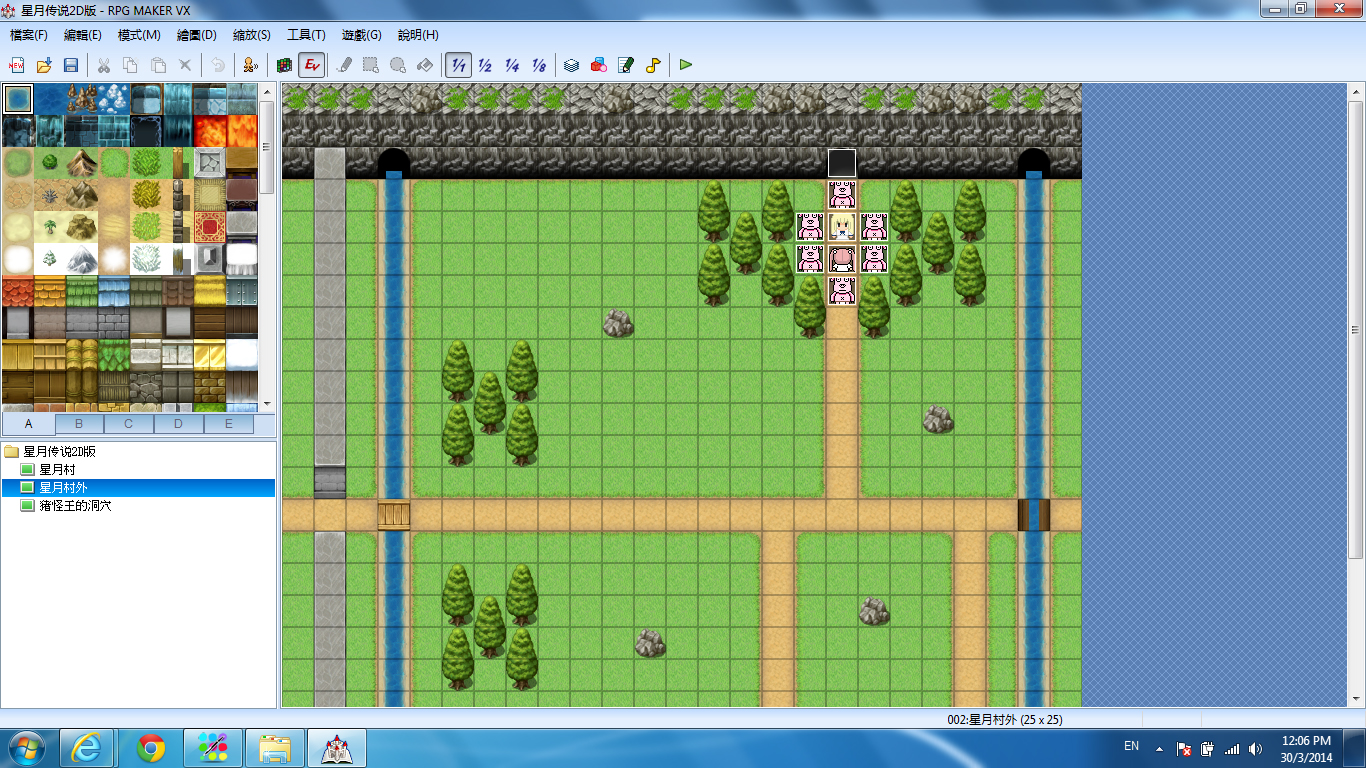Show hidden system tray icons
Image resolution: width=1366 pixels, height=768 pixels.
pos(1159,748)
